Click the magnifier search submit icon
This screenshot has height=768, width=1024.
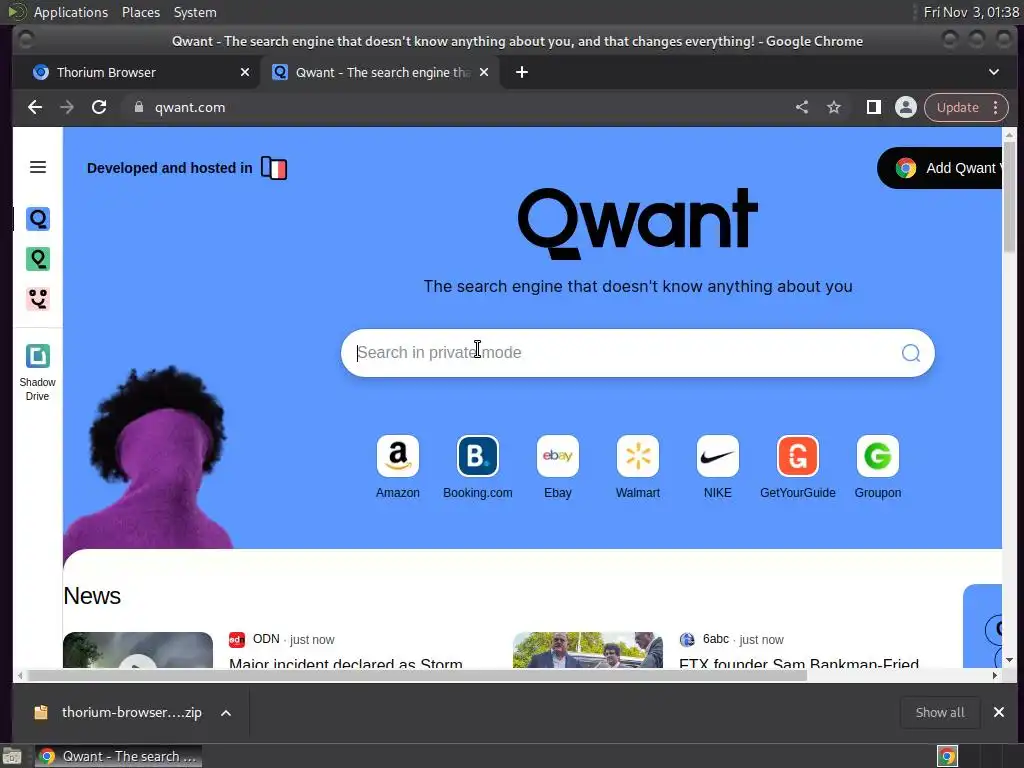(910, 353)
